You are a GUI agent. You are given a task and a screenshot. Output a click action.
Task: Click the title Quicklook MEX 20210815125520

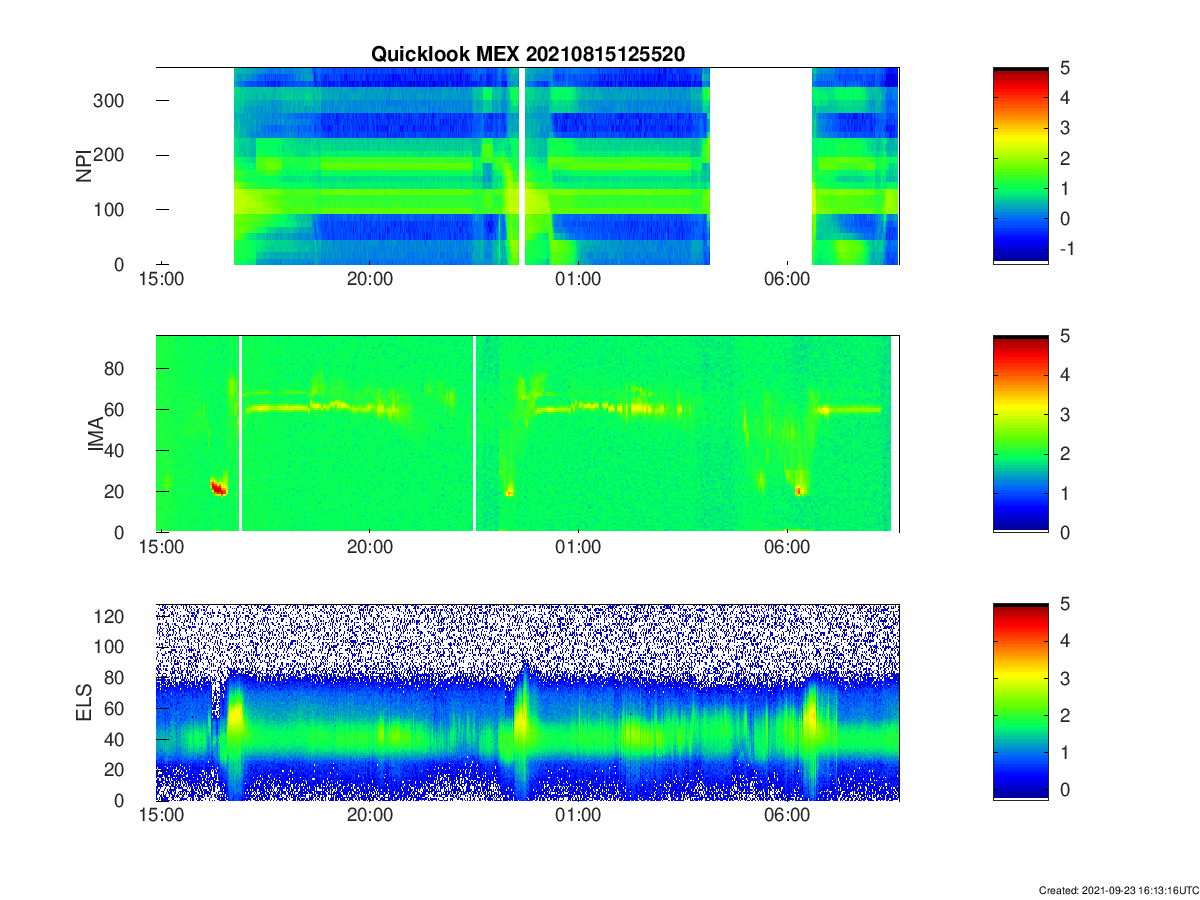(528, 54)
